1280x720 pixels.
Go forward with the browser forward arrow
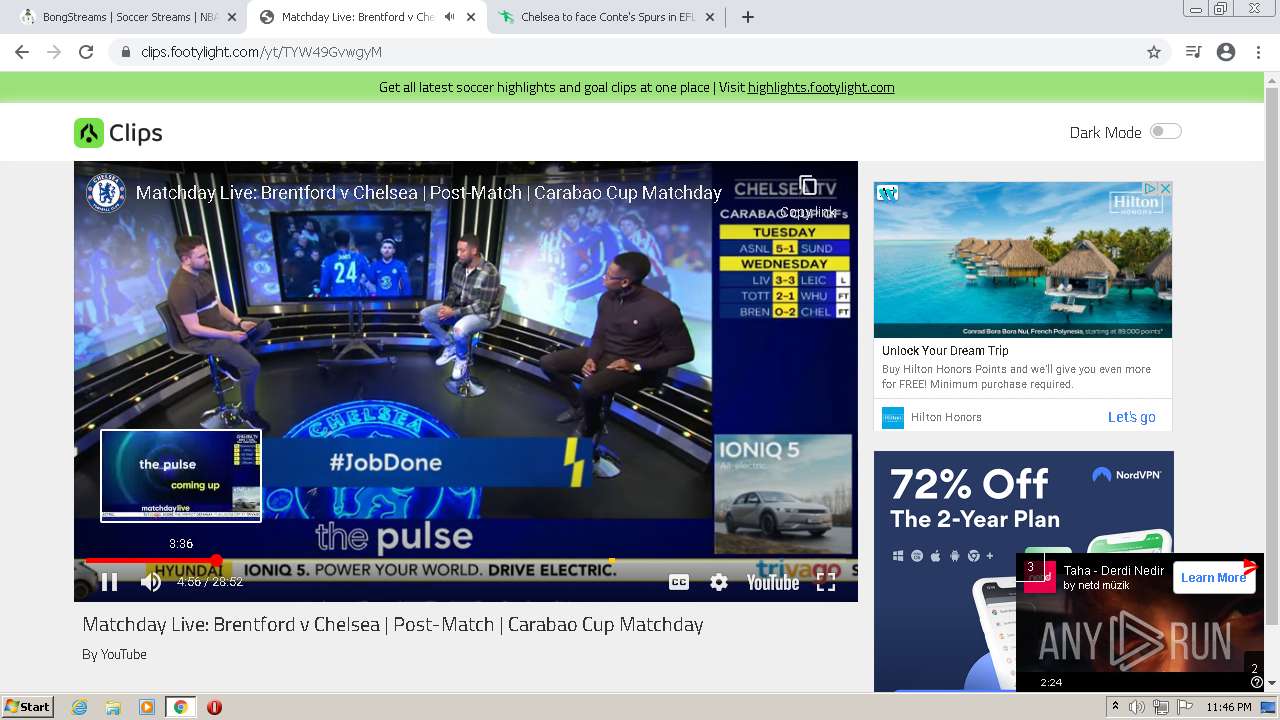click(x=54, y=52)
